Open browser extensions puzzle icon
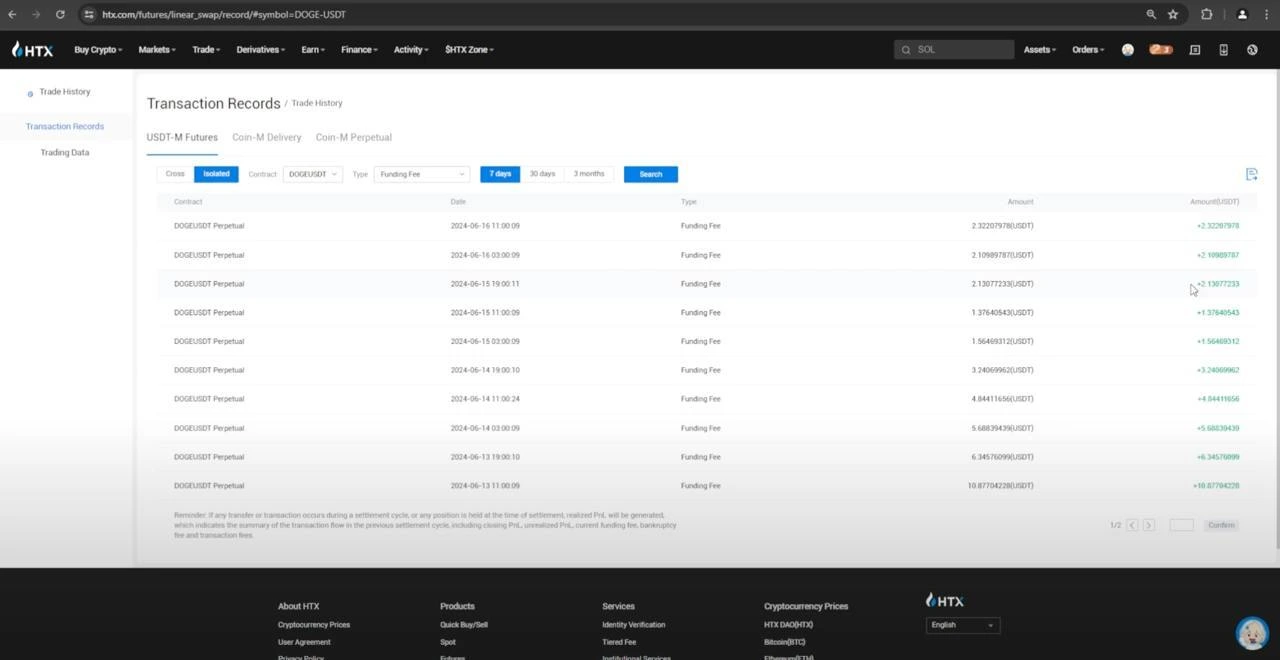Viewport: 1280px width, 660px height. click(x=1206, y=14)
